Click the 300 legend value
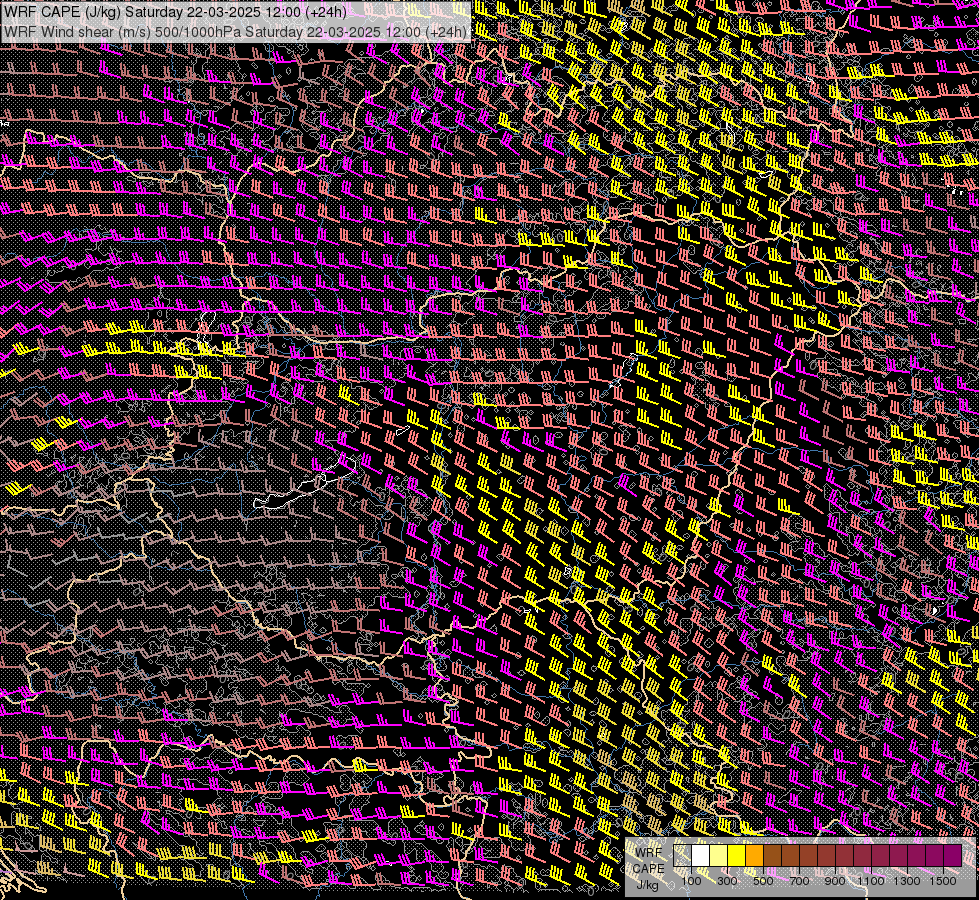Viewport: 979px width, 900px height. [x=727, y=881]
